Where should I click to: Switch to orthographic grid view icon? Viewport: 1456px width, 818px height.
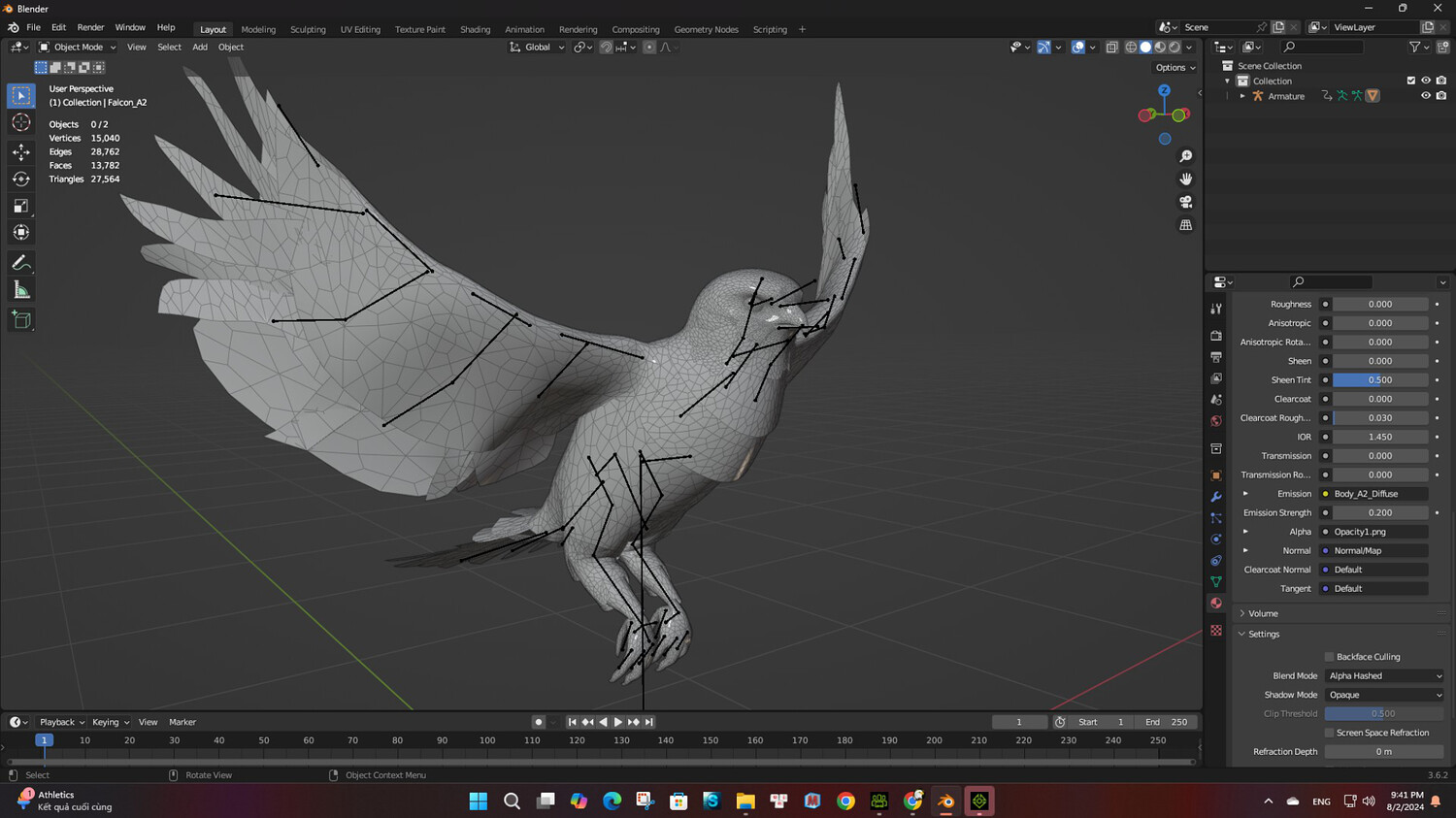click(x=1185, y=225)
